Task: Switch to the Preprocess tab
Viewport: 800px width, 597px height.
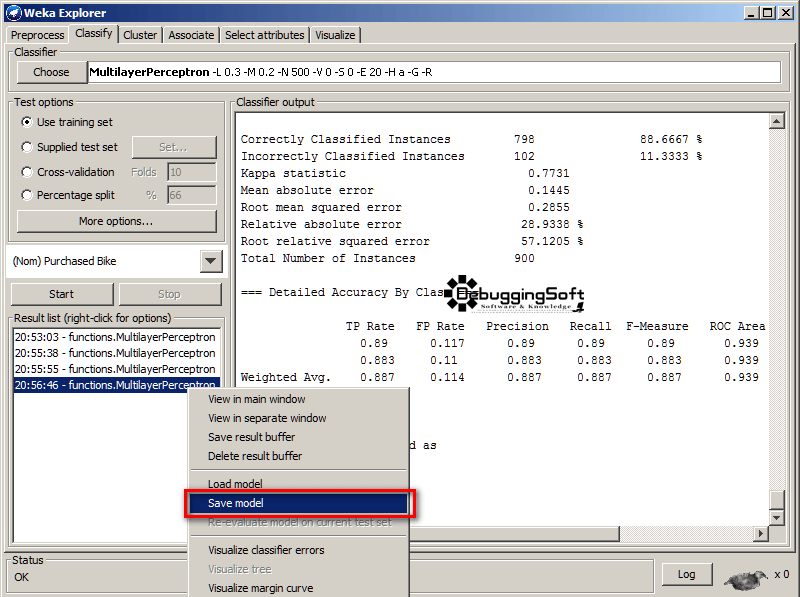Action: coord(37,35)
